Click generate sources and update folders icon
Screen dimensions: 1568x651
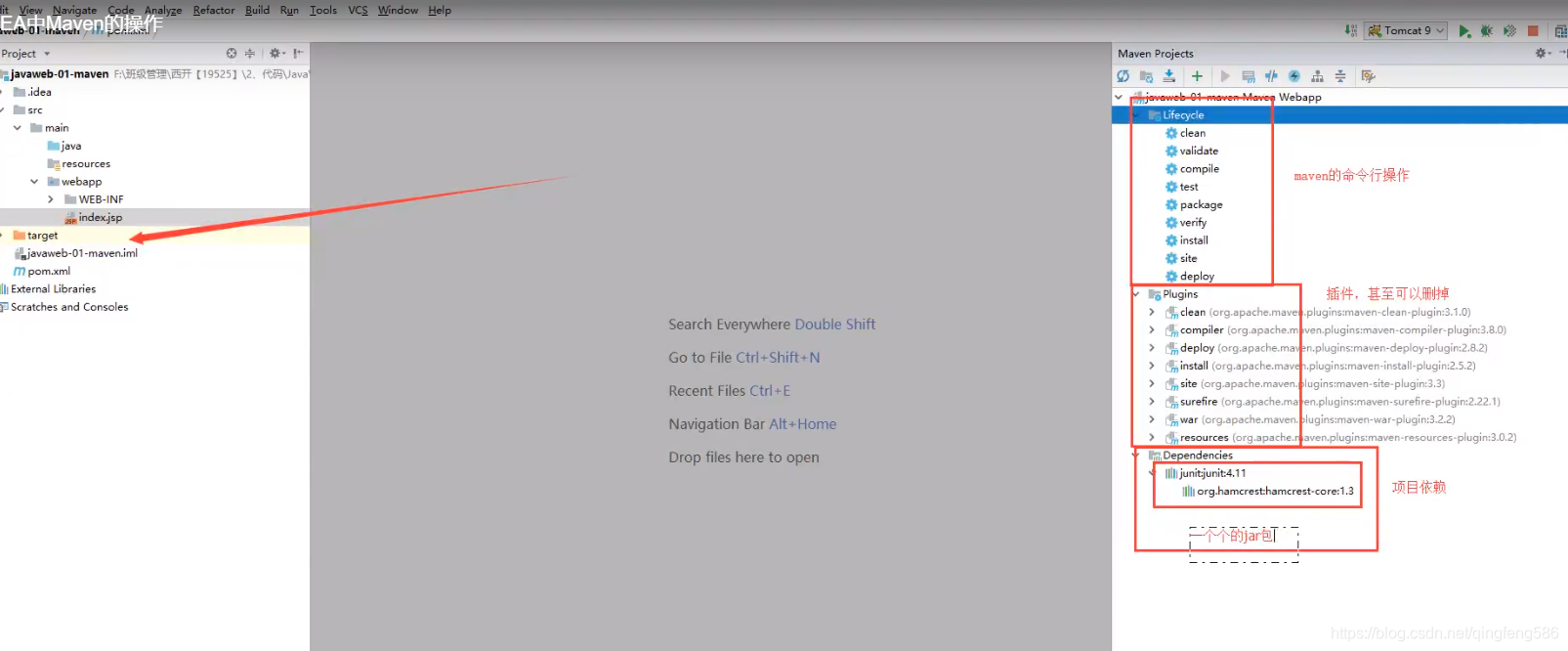coord(1147,76)
